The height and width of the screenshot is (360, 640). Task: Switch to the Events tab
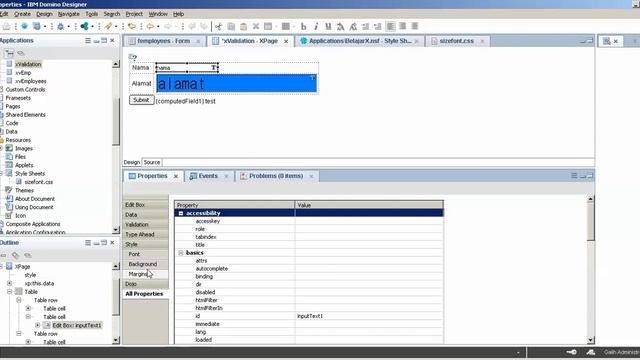208,176
